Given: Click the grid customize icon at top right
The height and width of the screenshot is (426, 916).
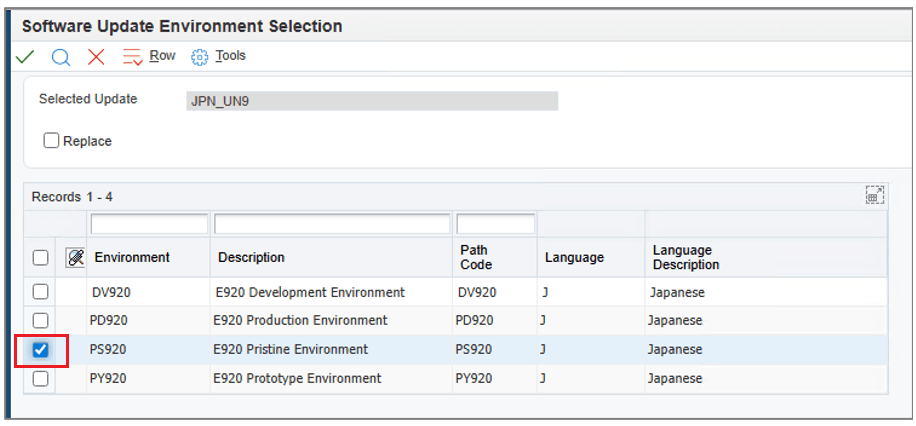Looking at the screenshot, I should click(x=874, y=196).
